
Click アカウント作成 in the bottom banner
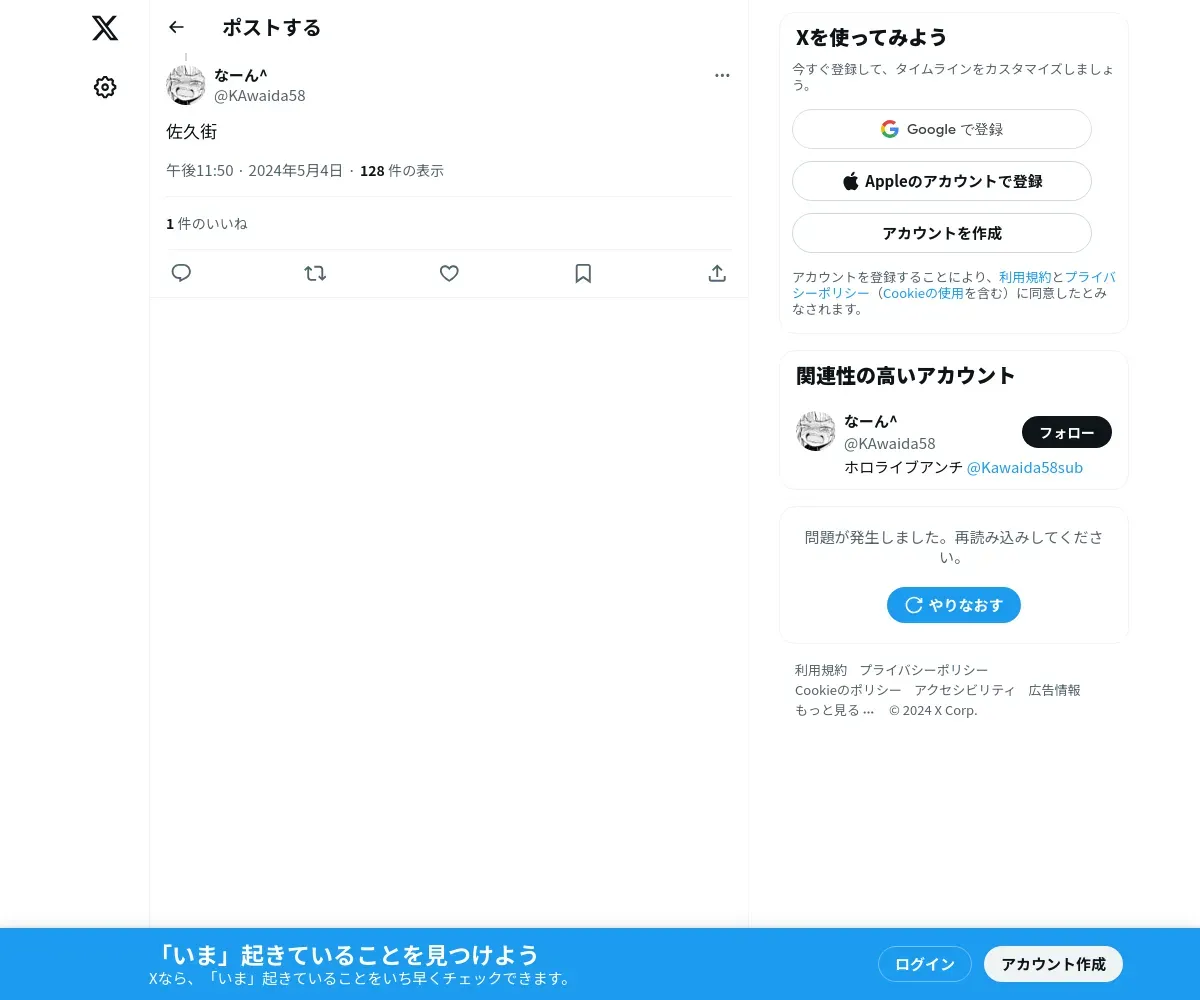1054,964
